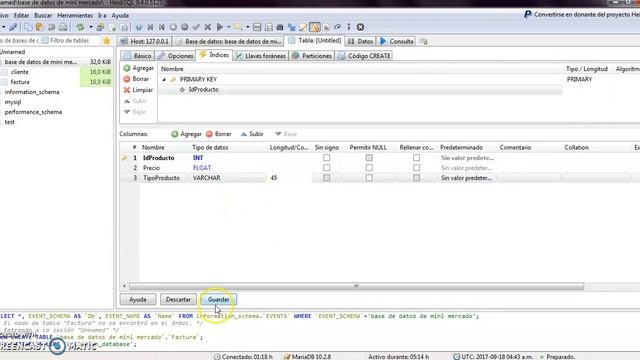Click the highlighted warning toolbar icon
The image size is (640, 360).
click(314, 27)
